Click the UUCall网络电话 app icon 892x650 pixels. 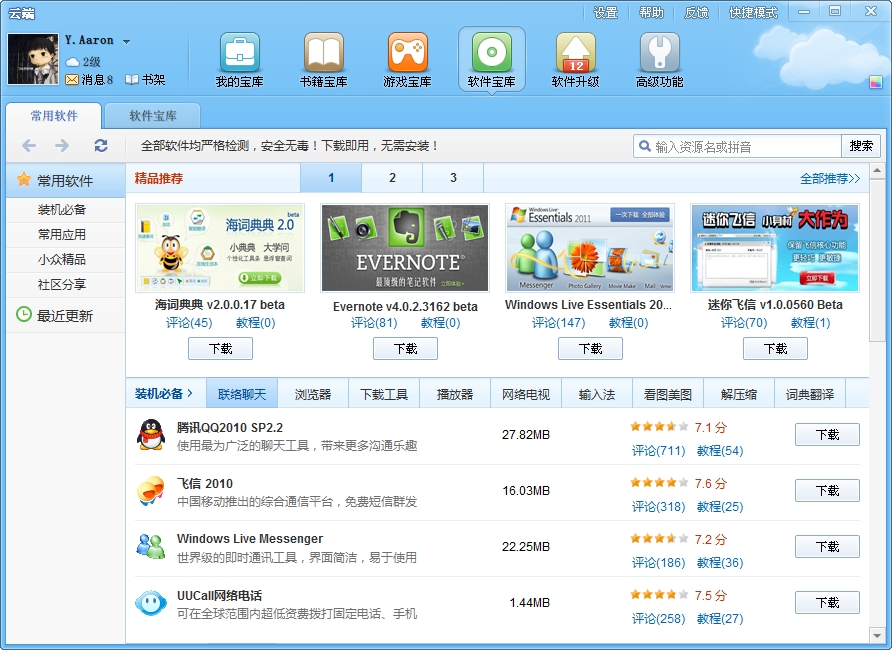click(x=151, y=603)
